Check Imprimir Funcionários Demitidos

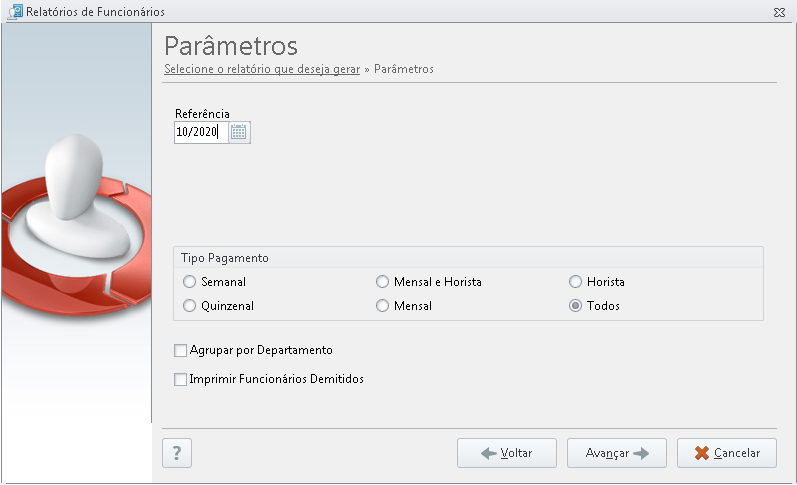(180, 379)
